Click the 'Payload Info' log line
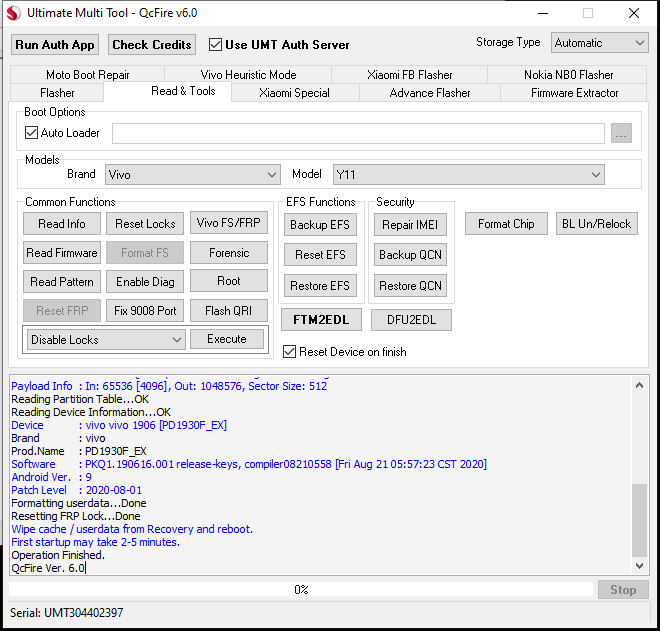The image size is (660, 631). (169, 386)
